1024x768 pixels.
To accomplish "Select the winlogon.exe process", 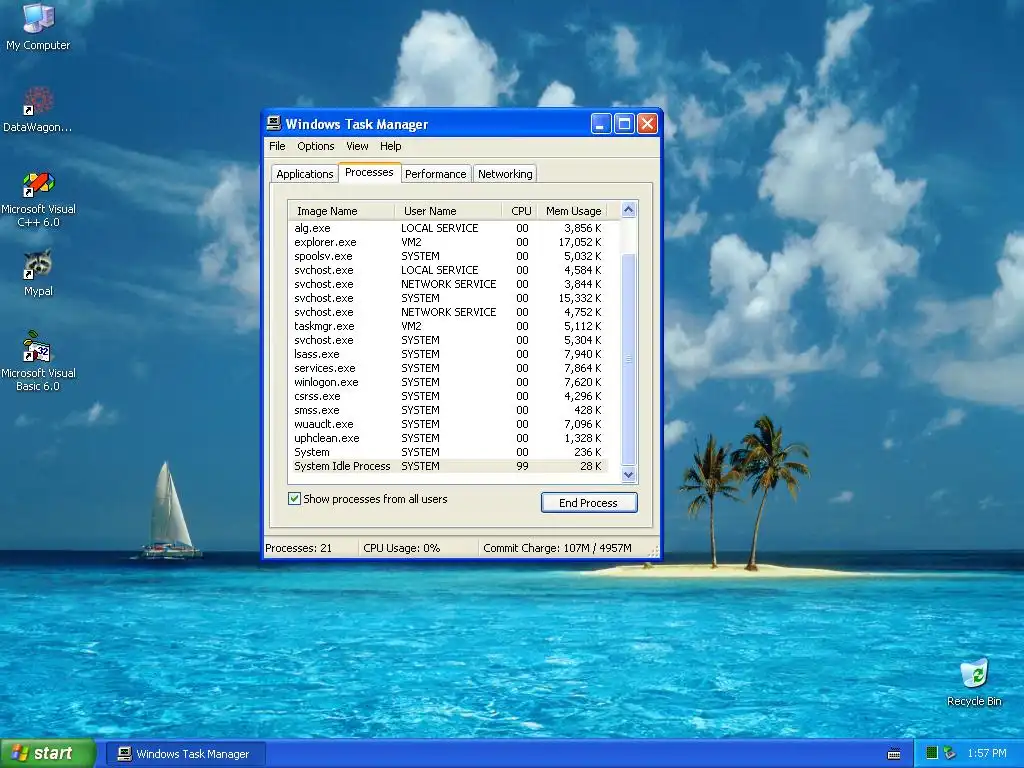I will click(x=448, y=382).
